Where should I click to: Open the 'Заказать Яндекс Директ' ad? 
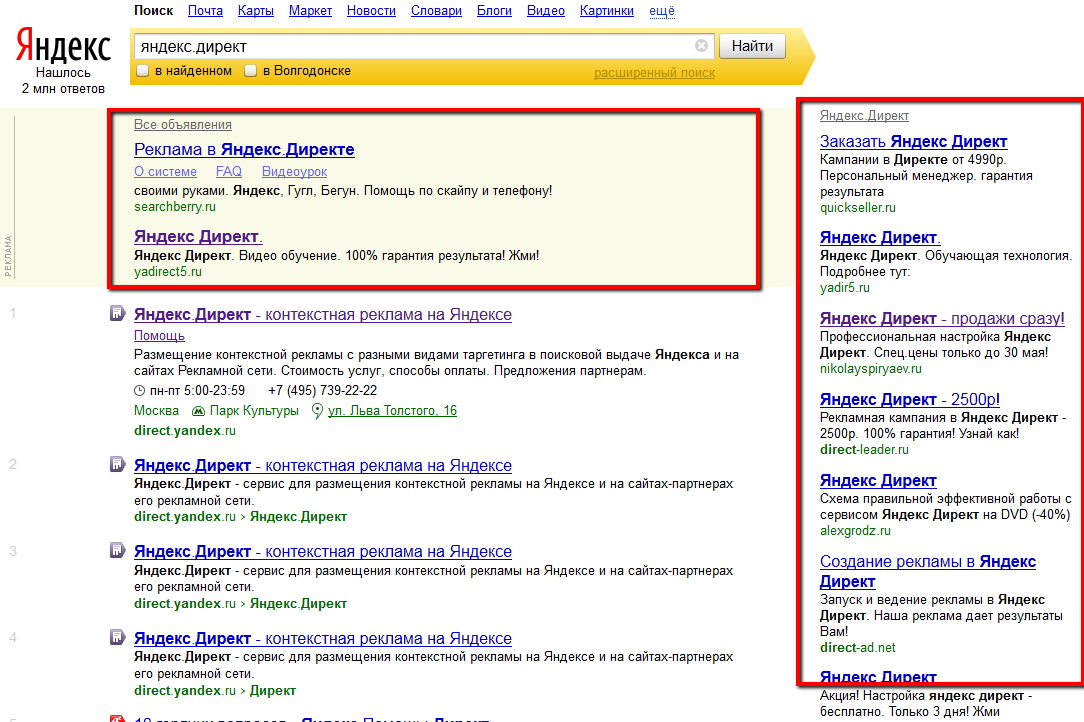pos(913,141)
